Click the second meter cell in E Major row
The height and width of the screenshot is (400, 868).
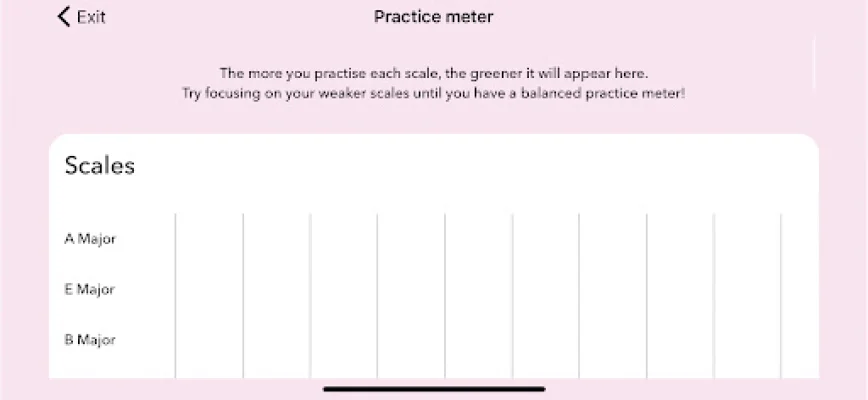click(x=277, y=290)
